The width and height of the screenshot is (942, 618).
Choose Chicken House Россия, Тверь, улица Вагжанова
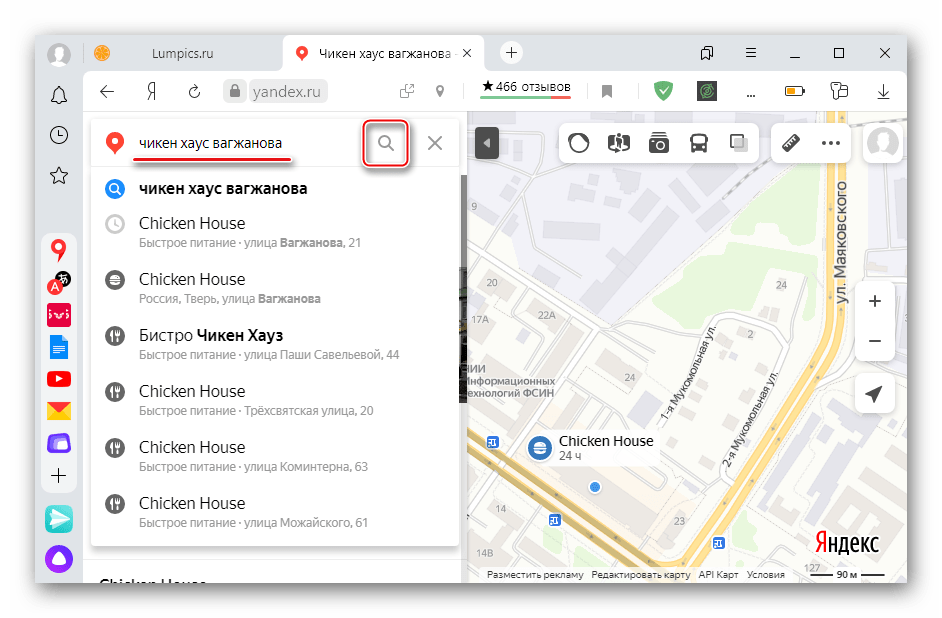(275, 288)
